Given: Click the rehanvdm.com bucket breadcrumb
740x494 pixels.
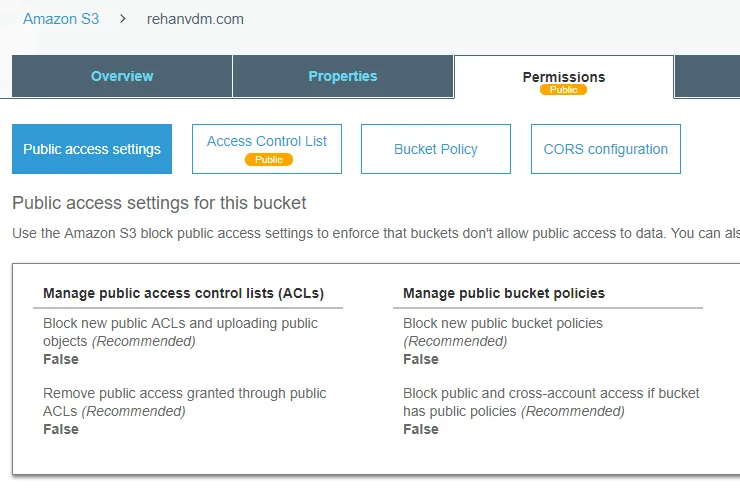Looking at the screenshot, I should [195, 19].
